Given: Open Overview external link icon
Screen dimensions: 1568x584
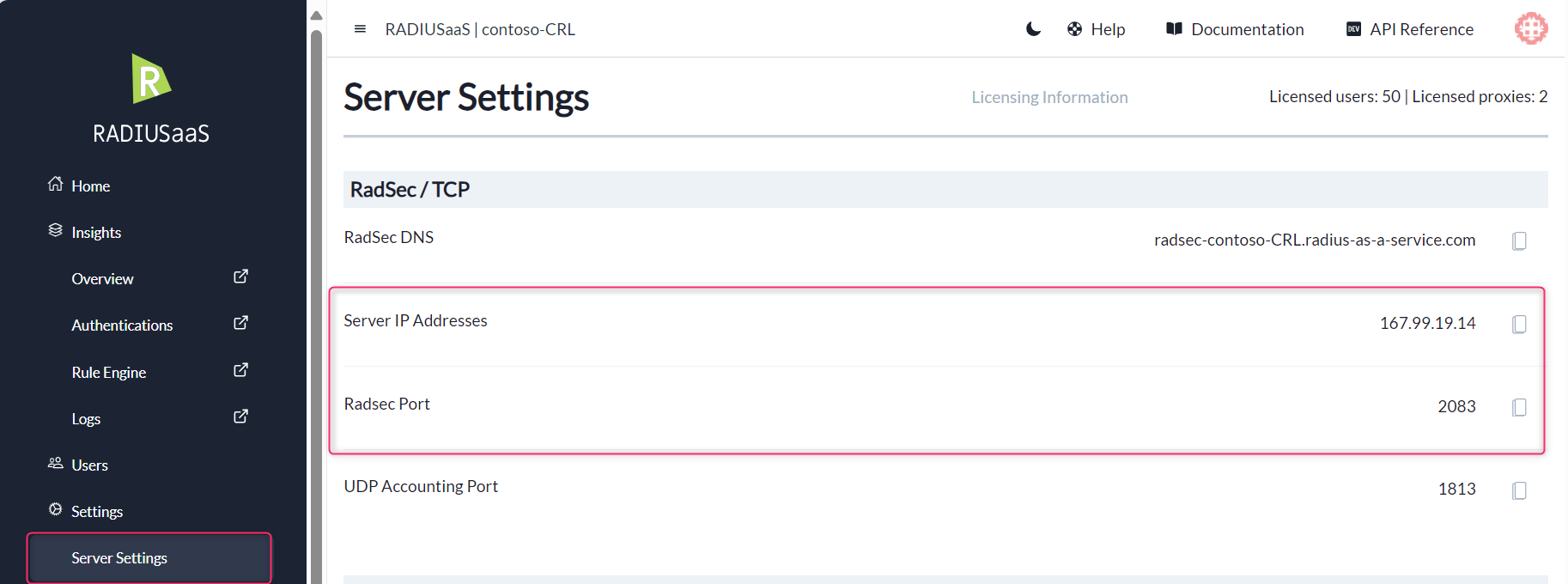Looking at the screenshot, I should pyautogui.click(x=241, y=277).
